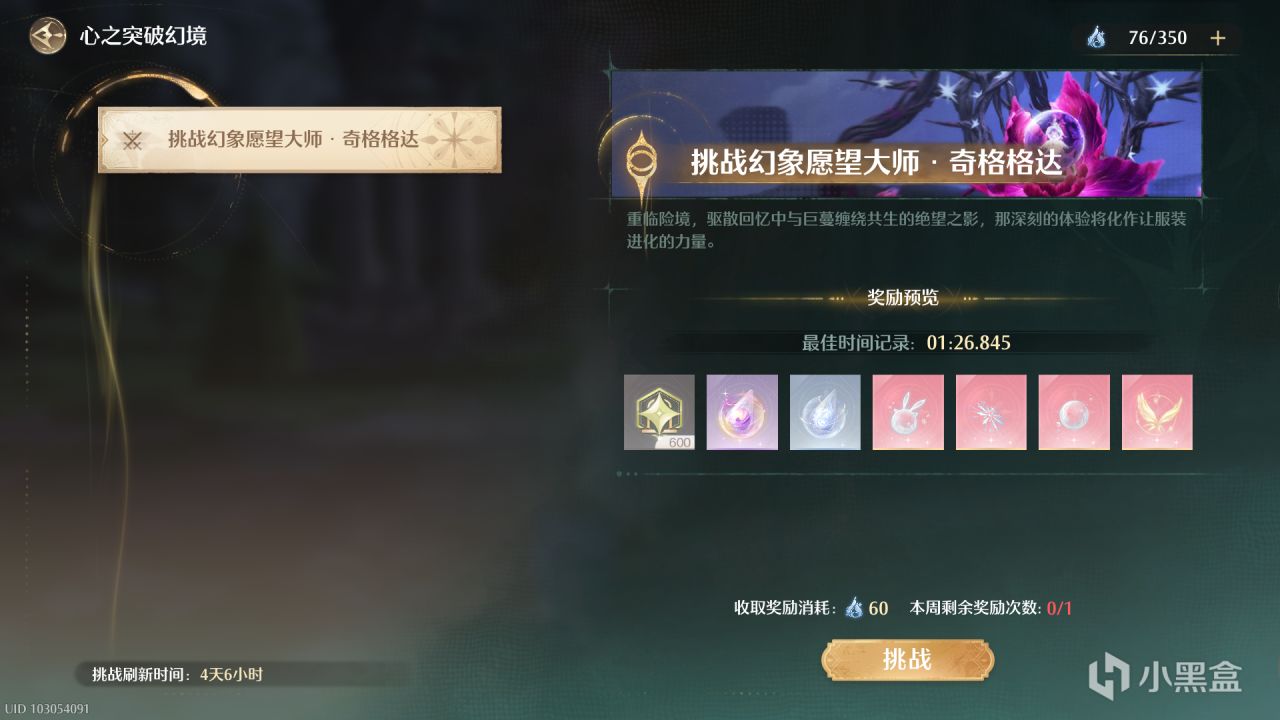
Task: Check the pink snowflake sparkle reward
Action: pyautogui.click(x=991, y=412)
